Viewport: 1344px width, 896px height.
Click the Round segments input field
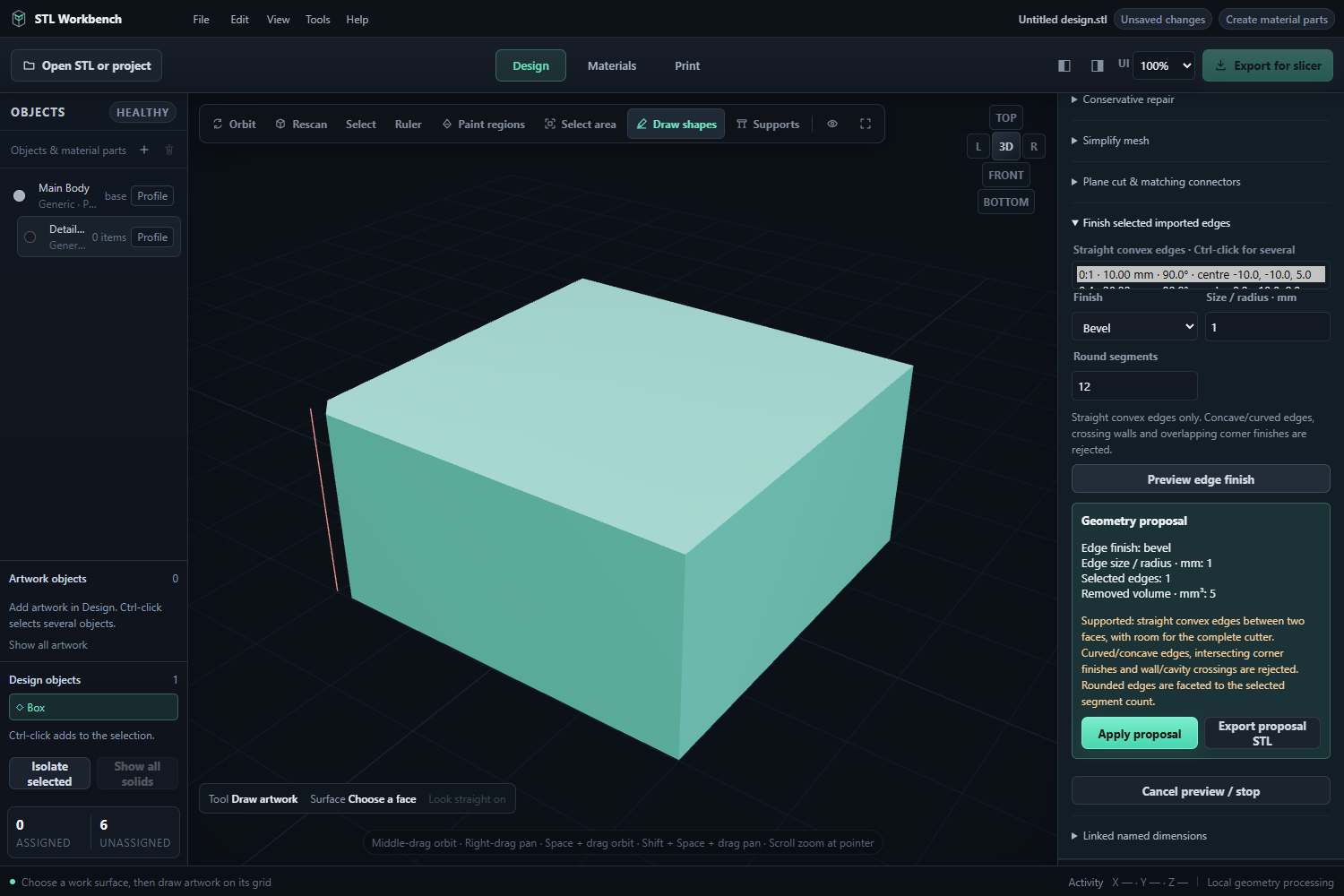coord(1134,386)
